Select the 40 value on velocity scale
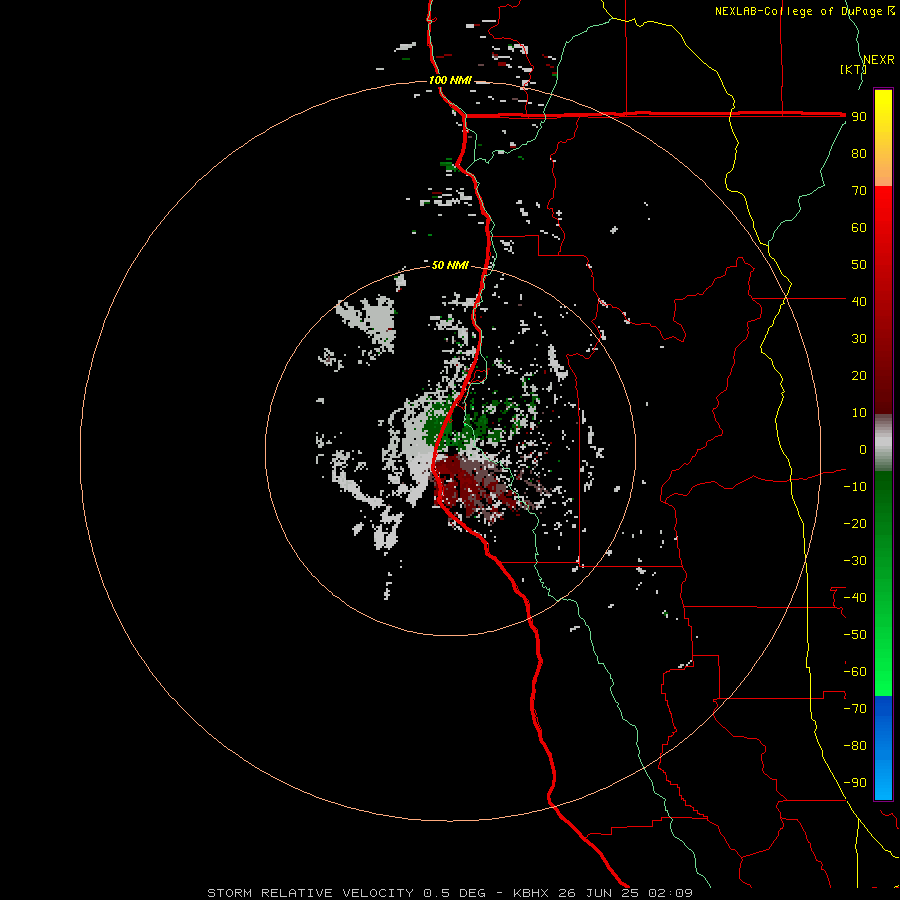The image size is (900, 900). click(859, 301)
